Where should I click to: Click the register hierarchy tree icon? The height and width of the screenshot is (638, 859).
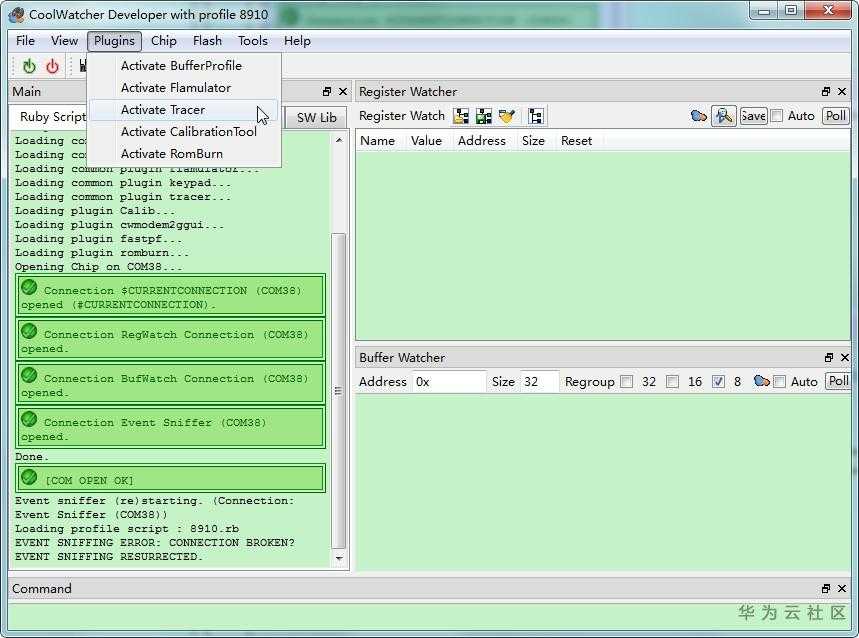point(536,116)
